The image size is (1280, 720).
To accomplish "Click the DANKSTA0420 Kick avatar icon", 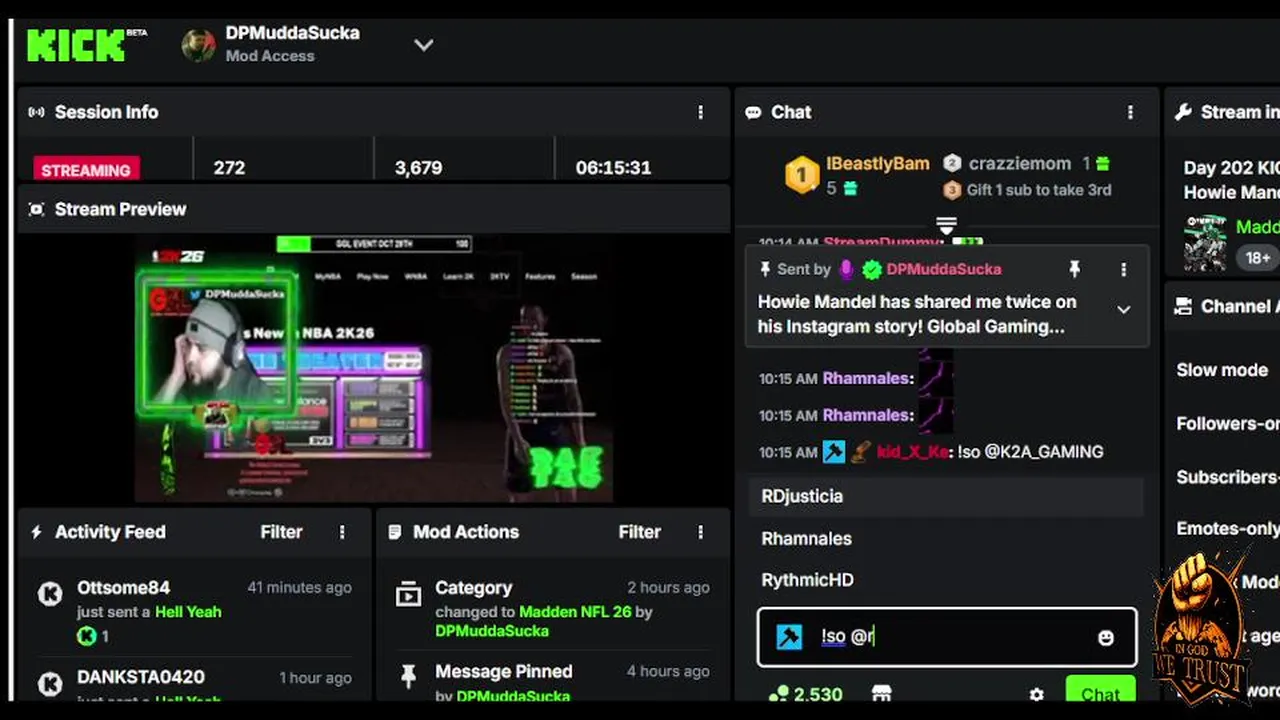I will coord(50,684).
